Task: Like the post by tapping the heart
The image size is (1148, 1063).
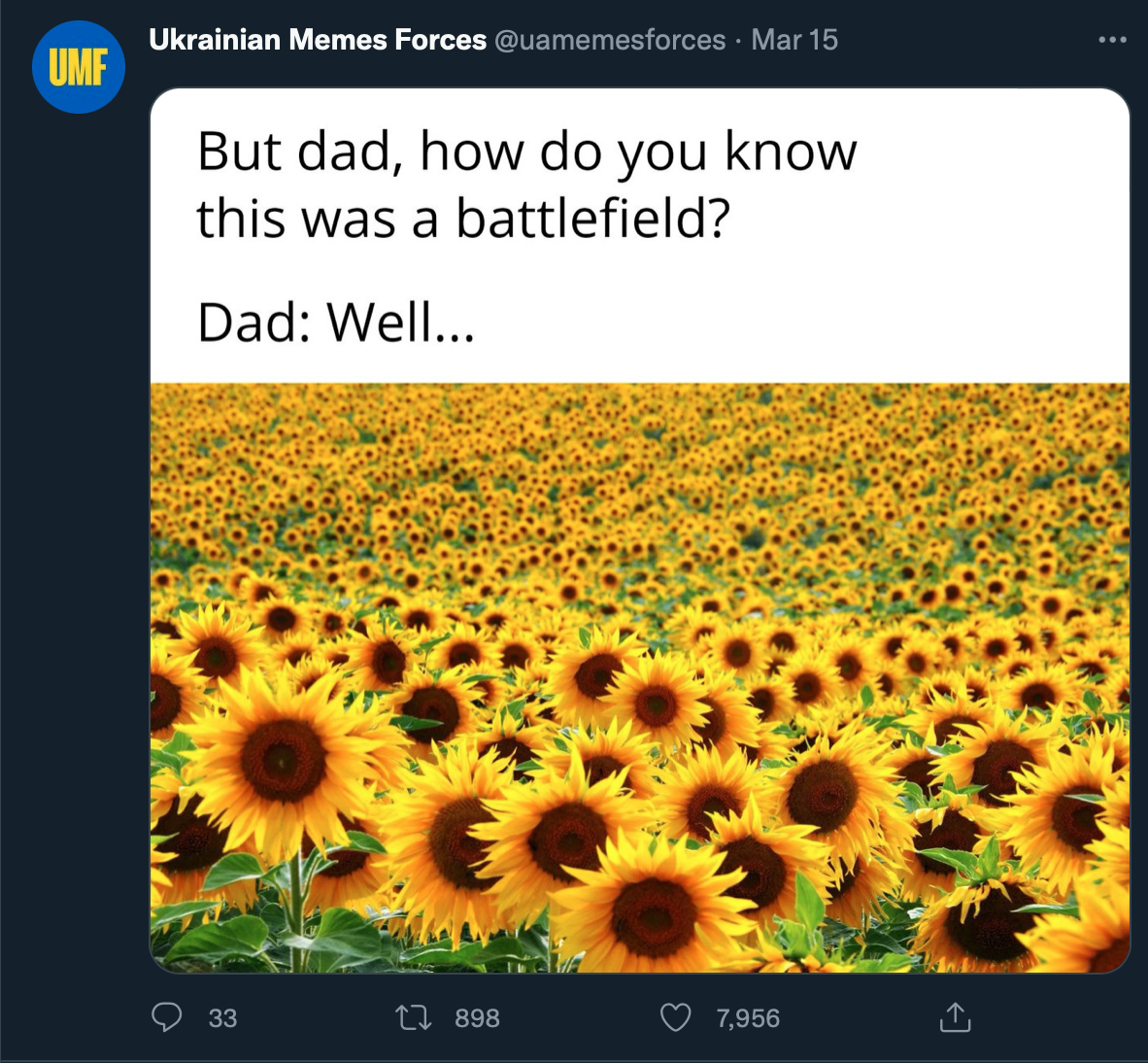Action: [675, 1018]
